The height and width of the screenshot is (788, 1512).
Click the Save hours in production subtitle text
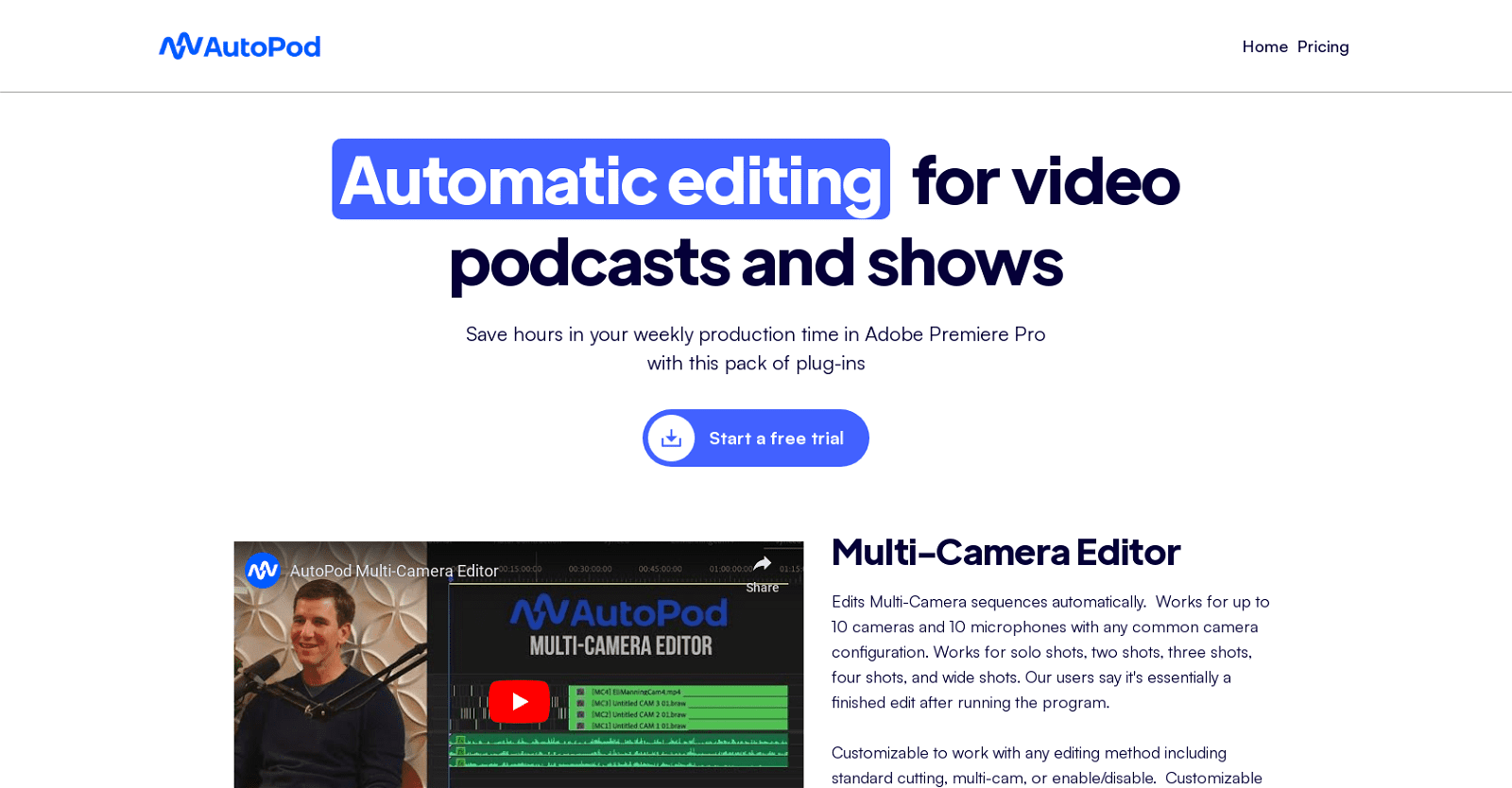(x=756, y=349)
